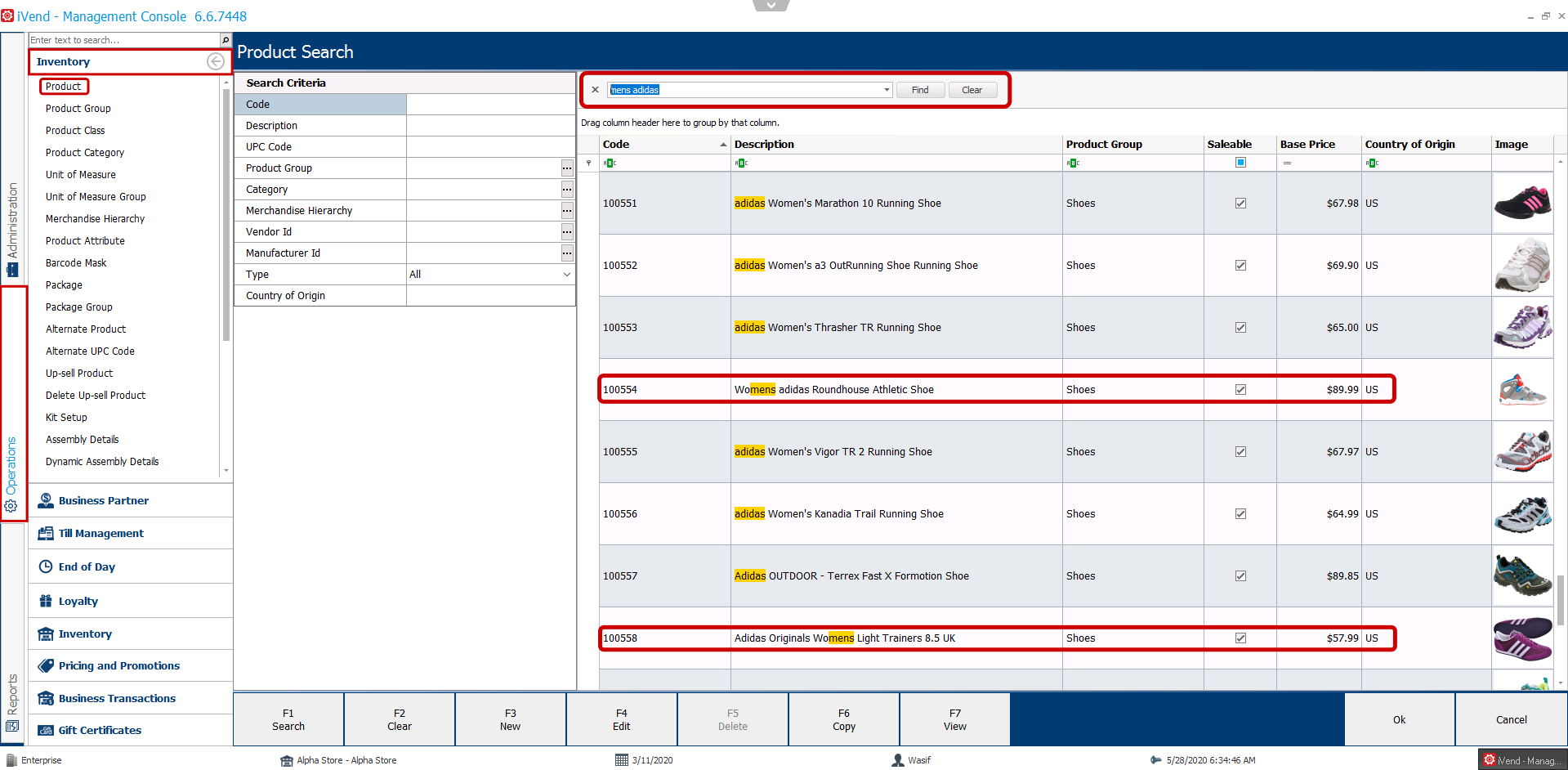Close the find panel with X icon

click(595, 90)
